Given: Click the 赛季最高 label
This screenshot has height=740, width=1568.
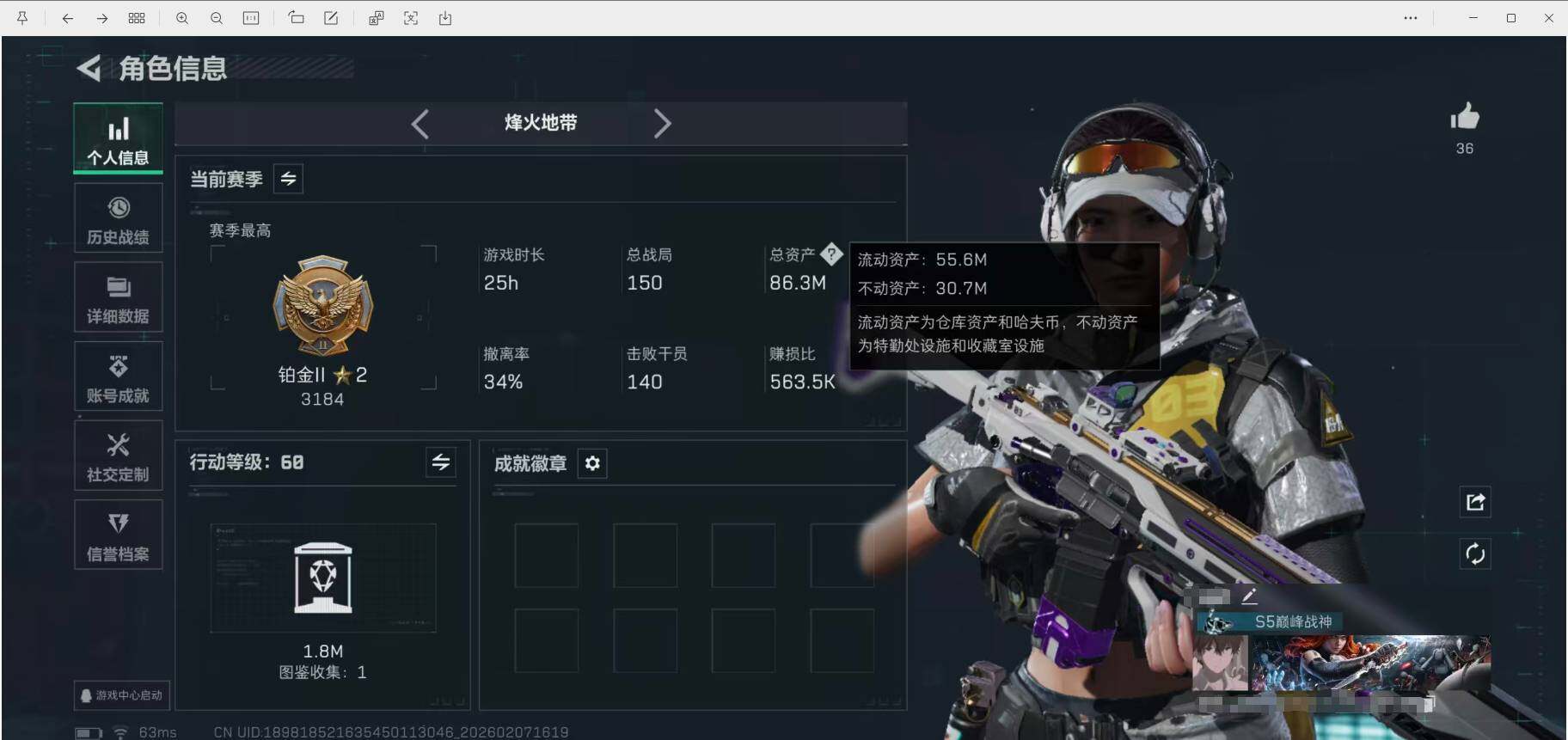Looking at the screenshot, I should (241, 230).
